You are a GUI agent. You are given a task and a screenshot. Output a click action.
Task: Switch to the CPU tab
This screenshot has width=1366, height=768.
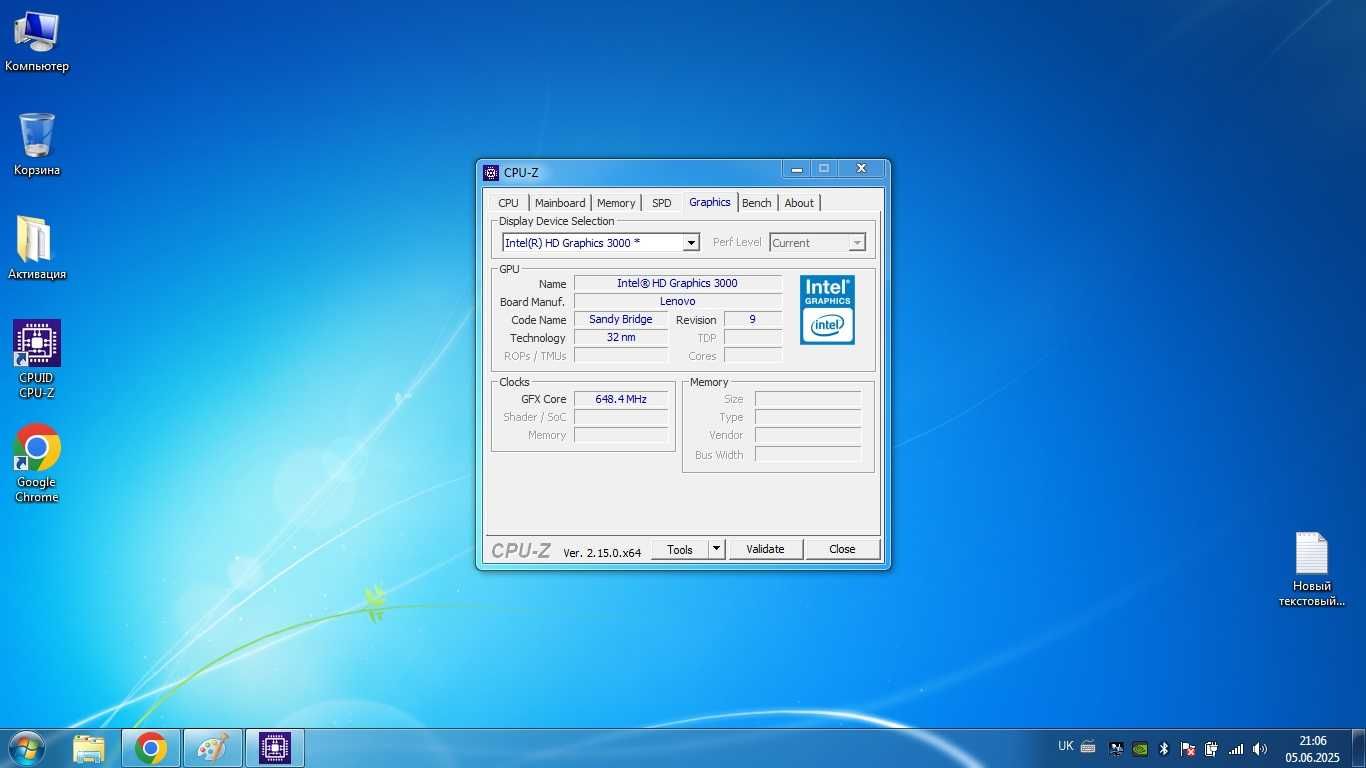[508, 203]
